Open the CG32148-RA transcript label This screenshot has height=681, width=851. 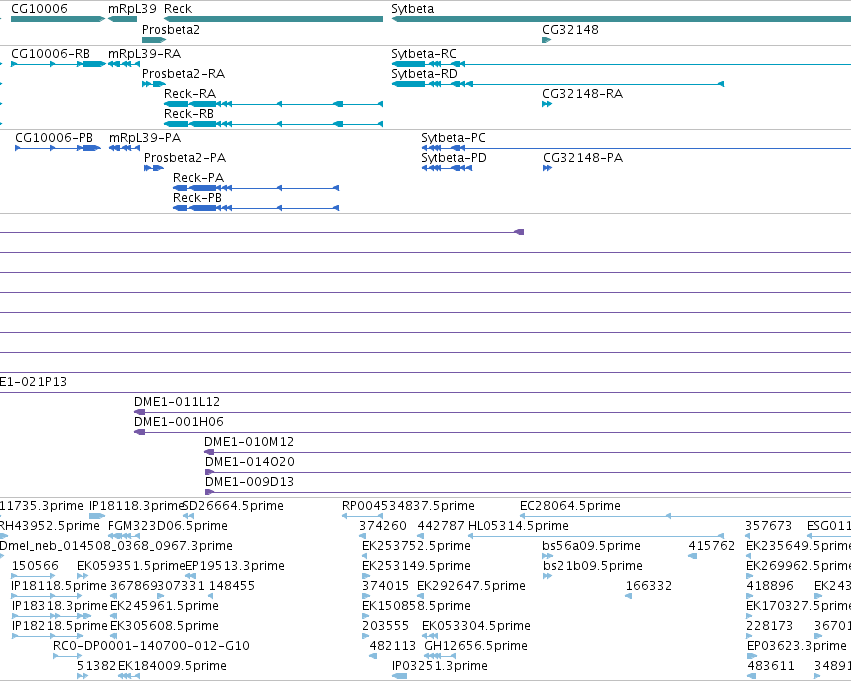582,93
